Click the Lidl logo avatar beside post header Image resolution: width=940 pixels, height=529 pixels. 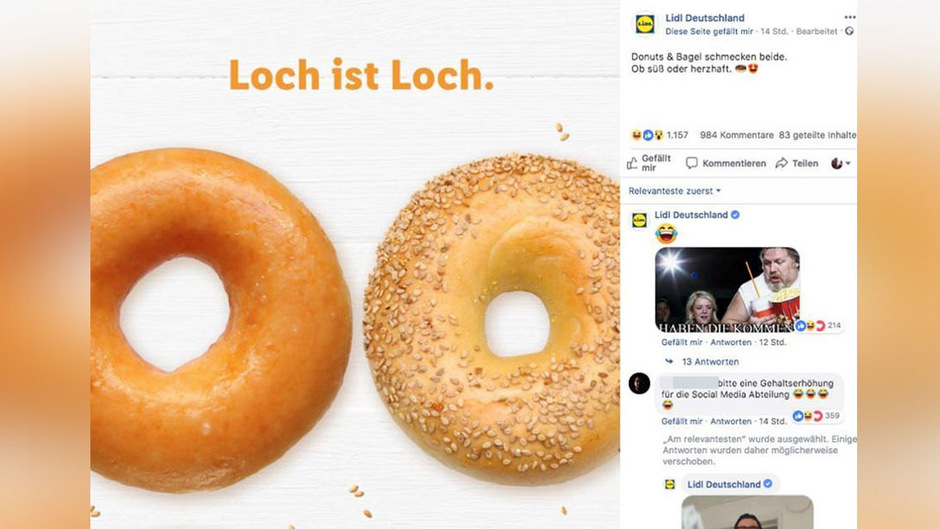[x=645, y=25]
